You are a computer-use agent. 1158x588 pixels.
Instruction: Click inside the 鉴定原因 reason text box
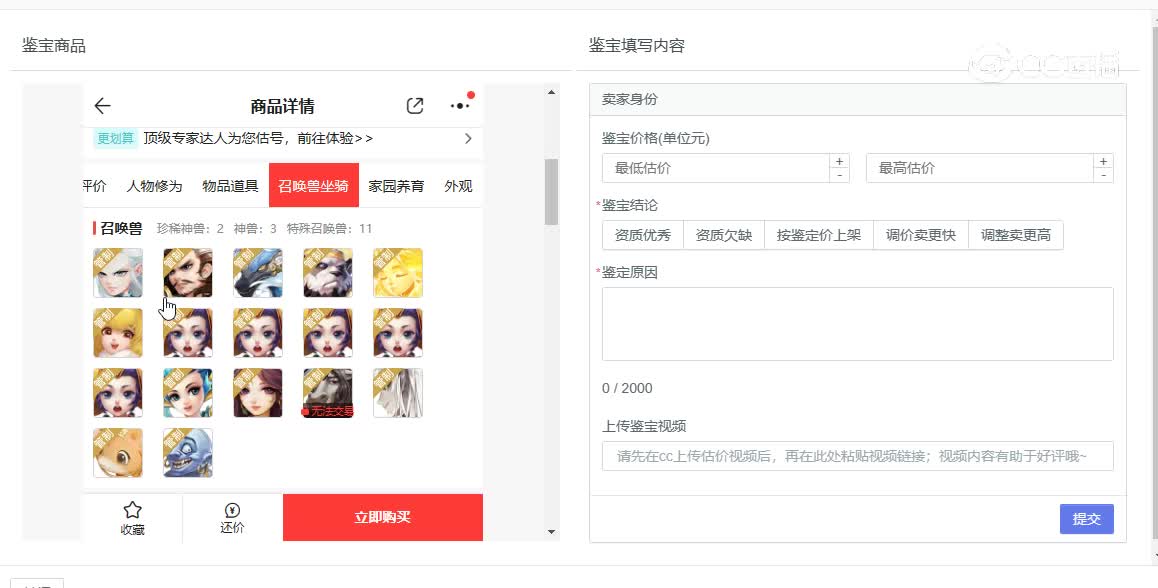pos(858,322)
